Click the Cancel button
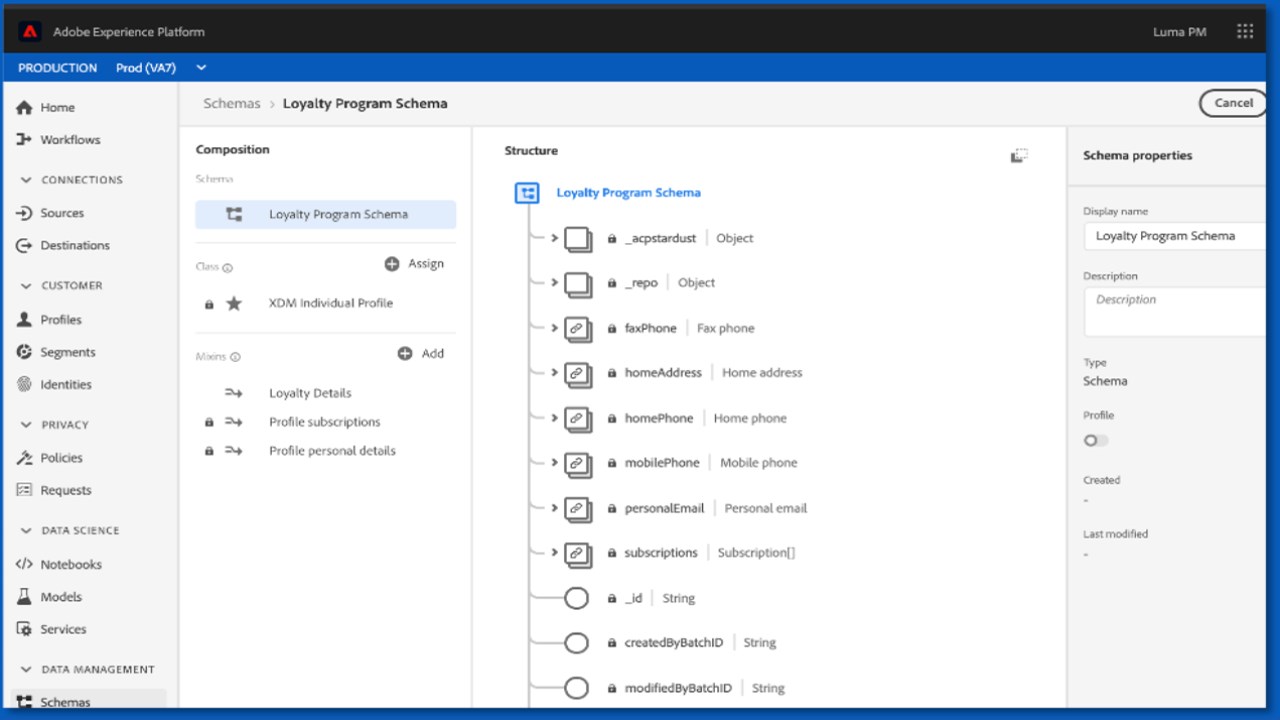This screenshot has width=1280, height=720. point(1233,103)
